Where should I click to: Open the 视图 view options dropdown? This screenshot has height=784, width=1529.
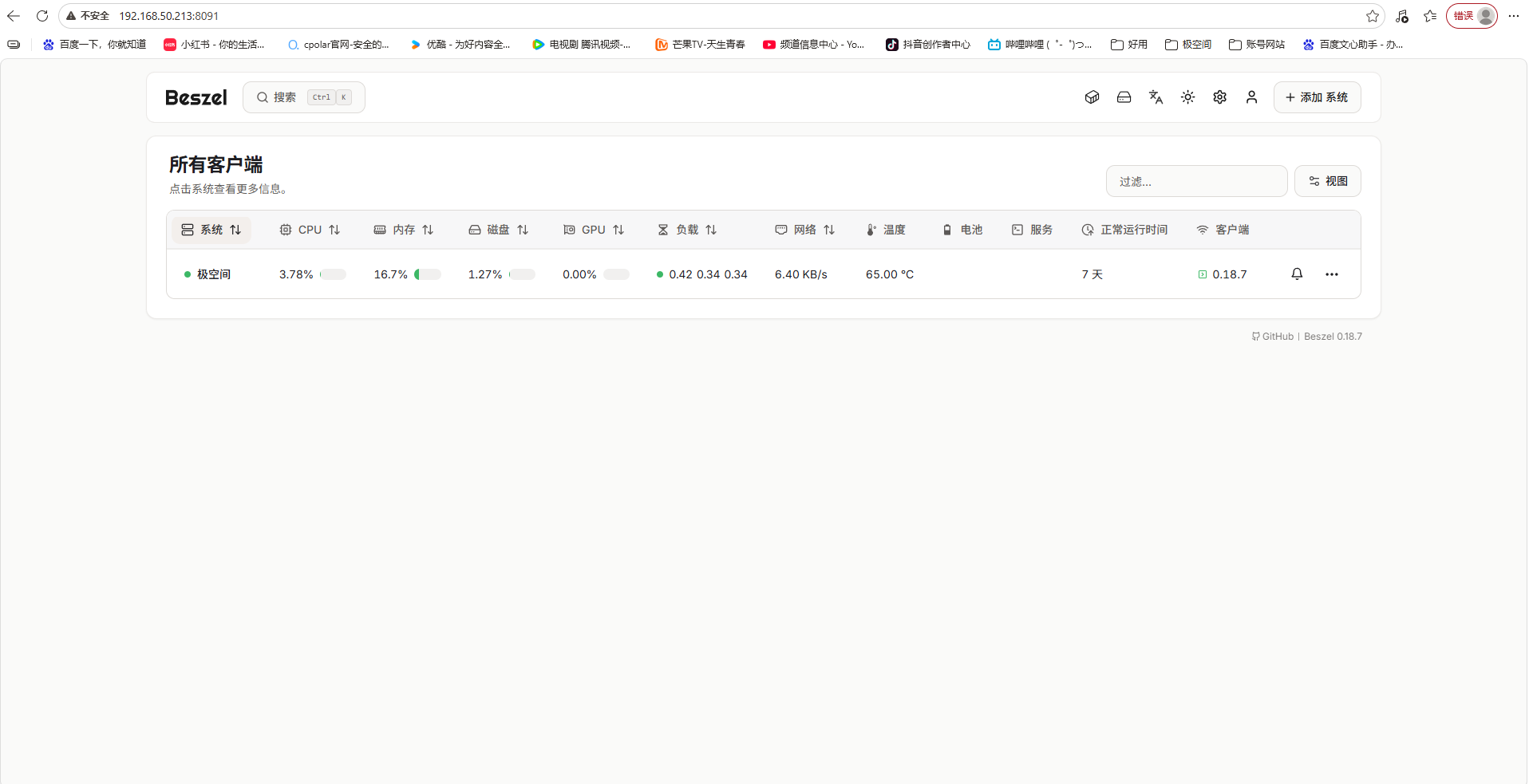[x=1327, y=182]
